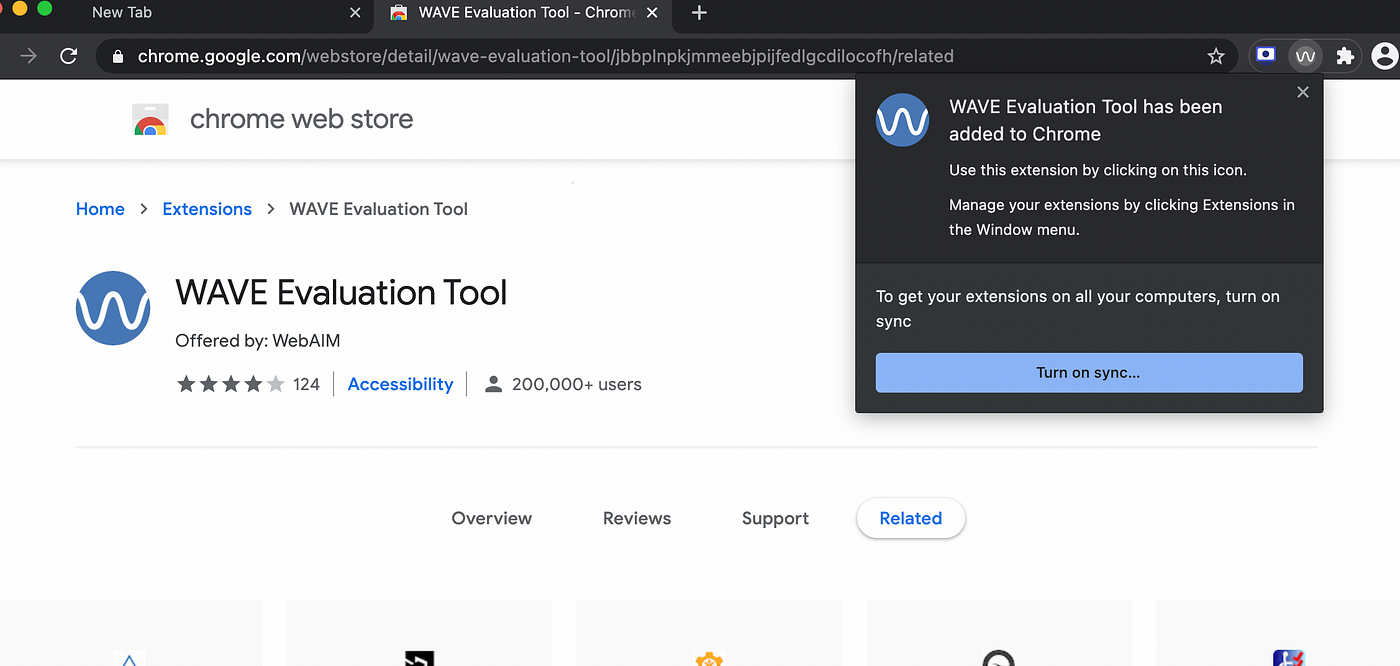Viewport: 1400px width, 666px height.
Task: Bookmark this page with the star icon
Action: 1216,56
